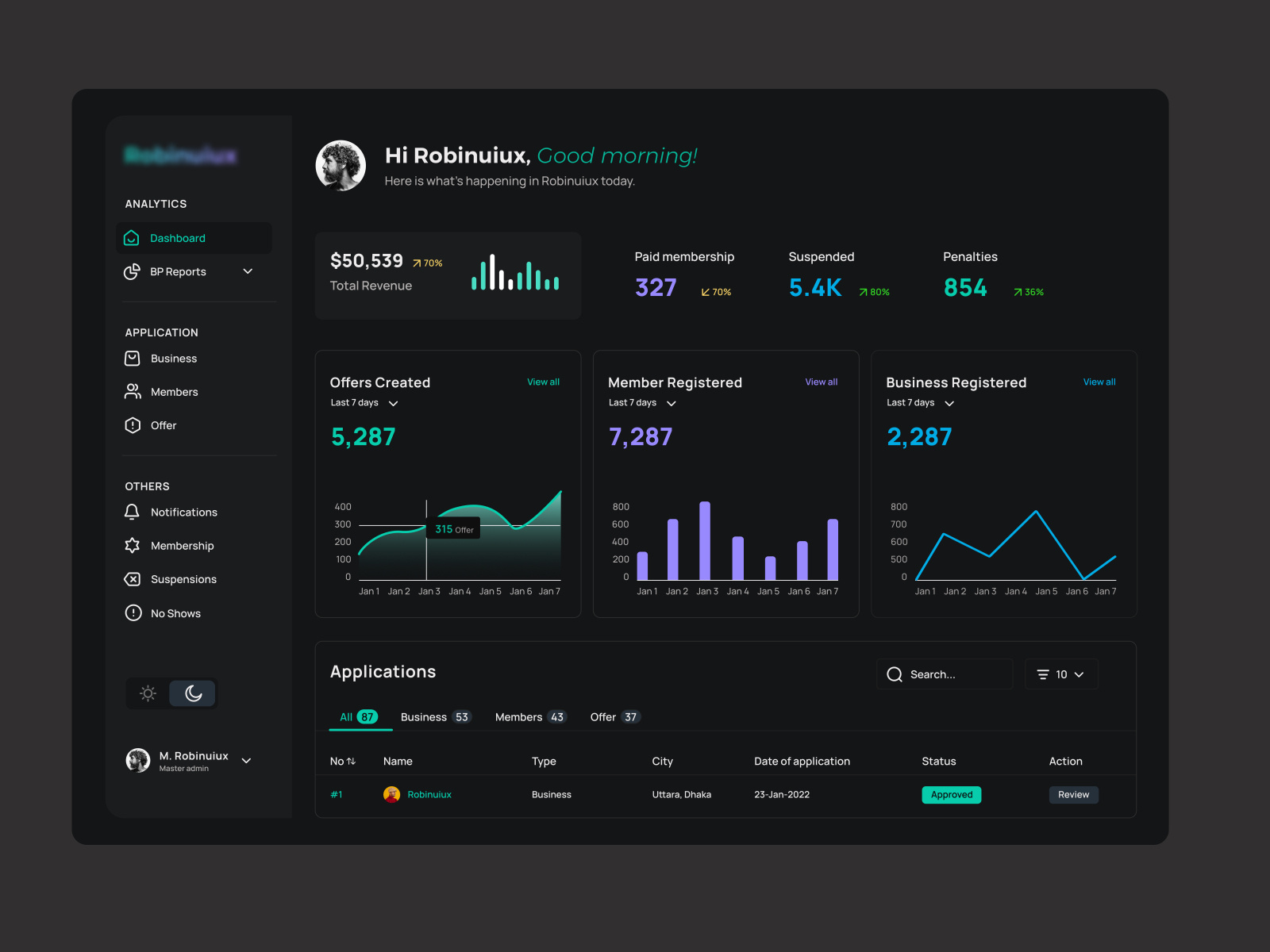Switch to dark mode via moon toggle

pyautogui.click(x=193, y=693)
